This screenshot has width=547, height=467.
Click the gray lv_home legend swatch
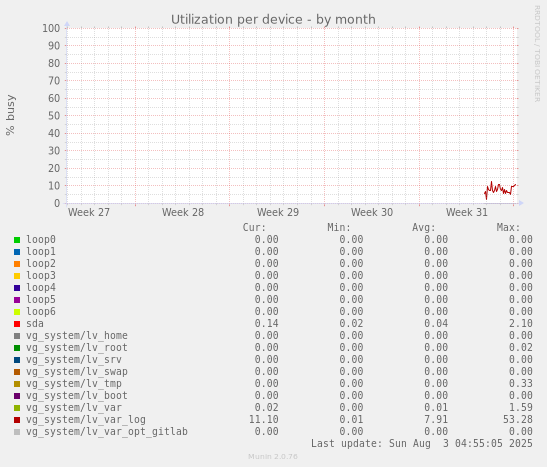17,336
